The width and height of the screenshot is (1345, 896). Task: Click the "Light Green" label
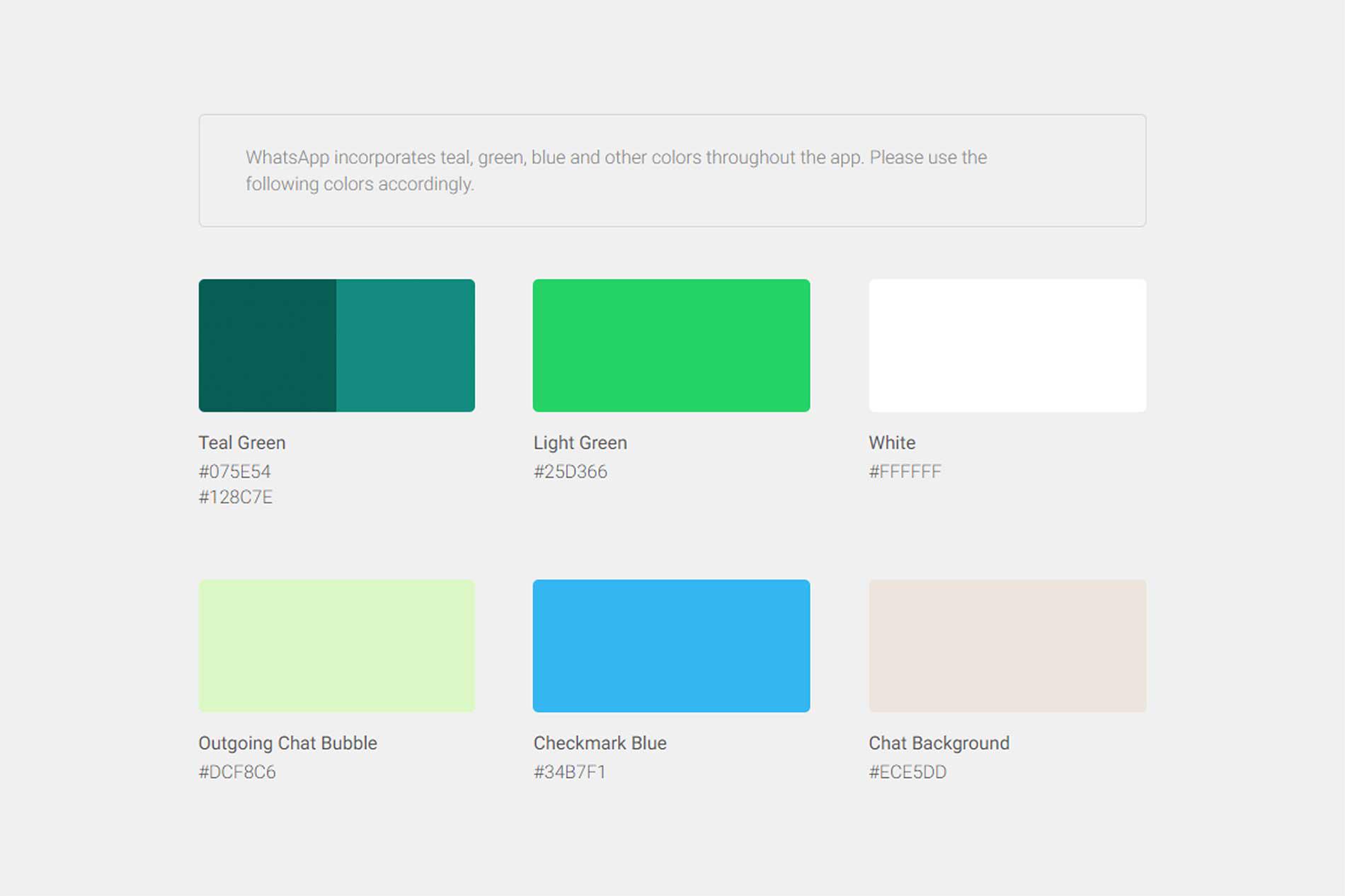pyautogui.click(x=580, y=443)
